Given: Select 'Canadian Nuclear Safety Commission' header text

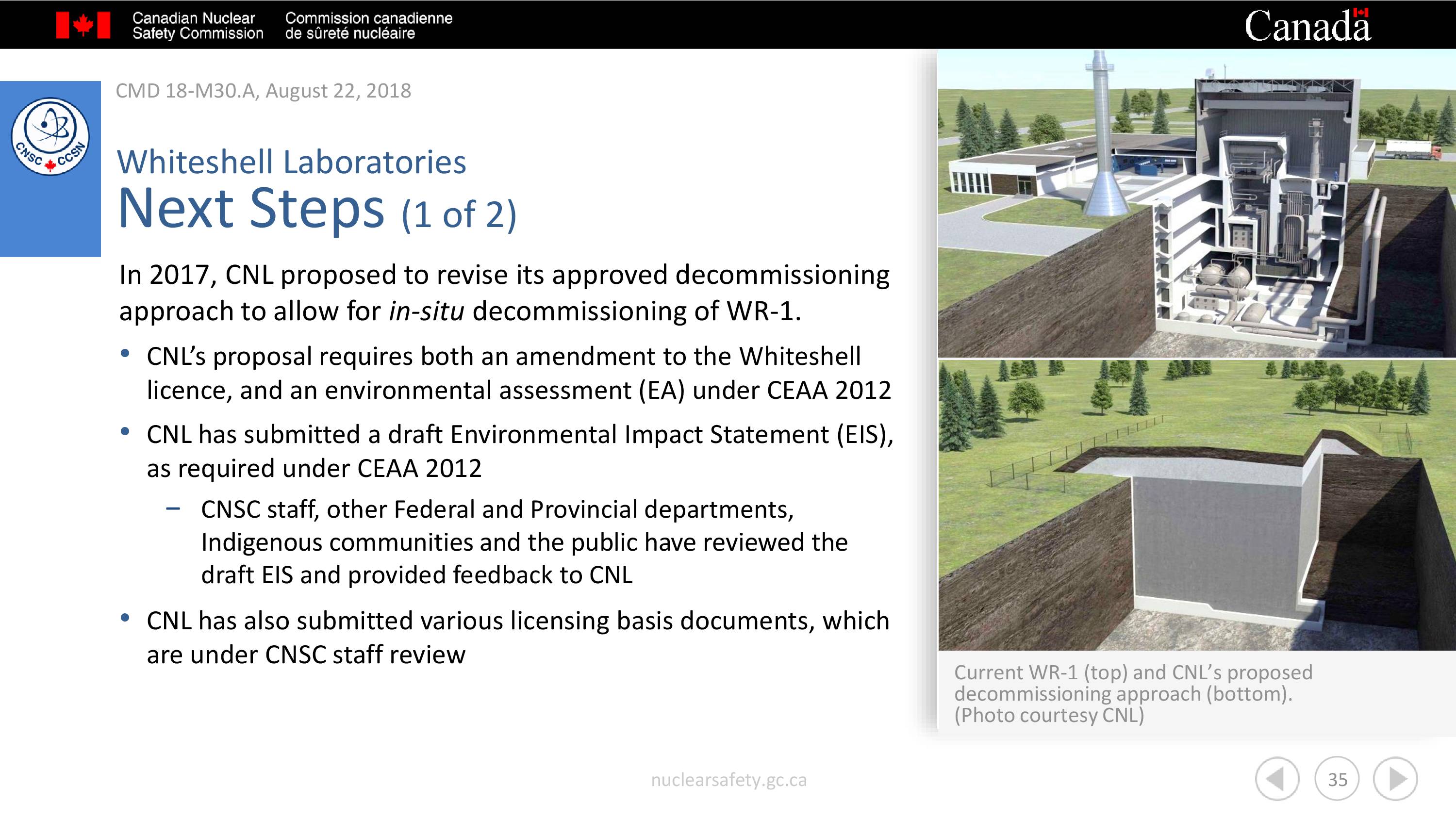Looking at the screenshot, I should pos(198,25).
